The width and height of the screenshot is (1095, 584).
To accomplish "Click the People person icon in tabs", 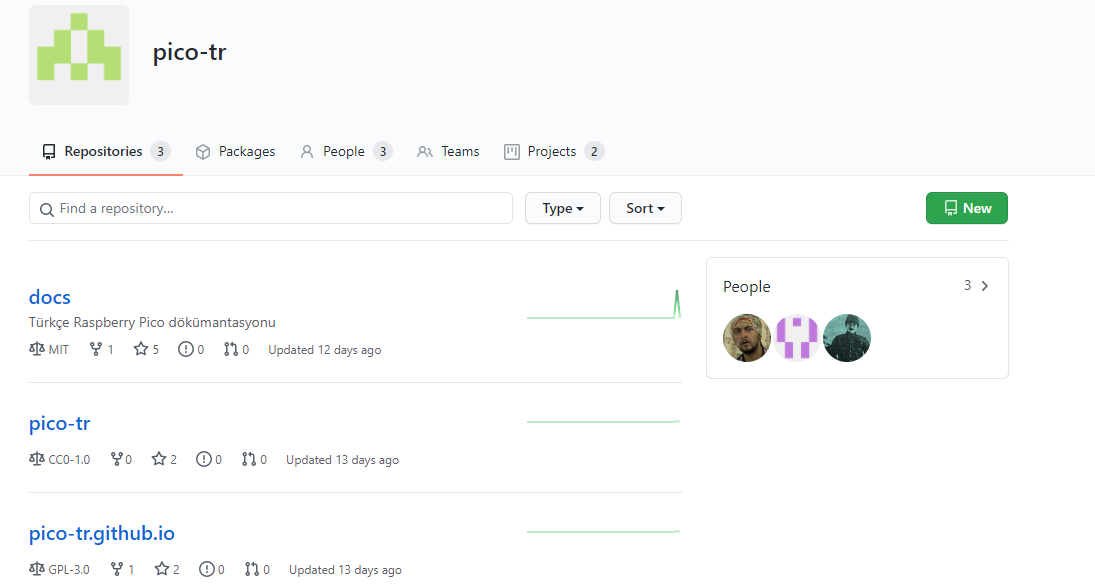I will tap(307, 152).
